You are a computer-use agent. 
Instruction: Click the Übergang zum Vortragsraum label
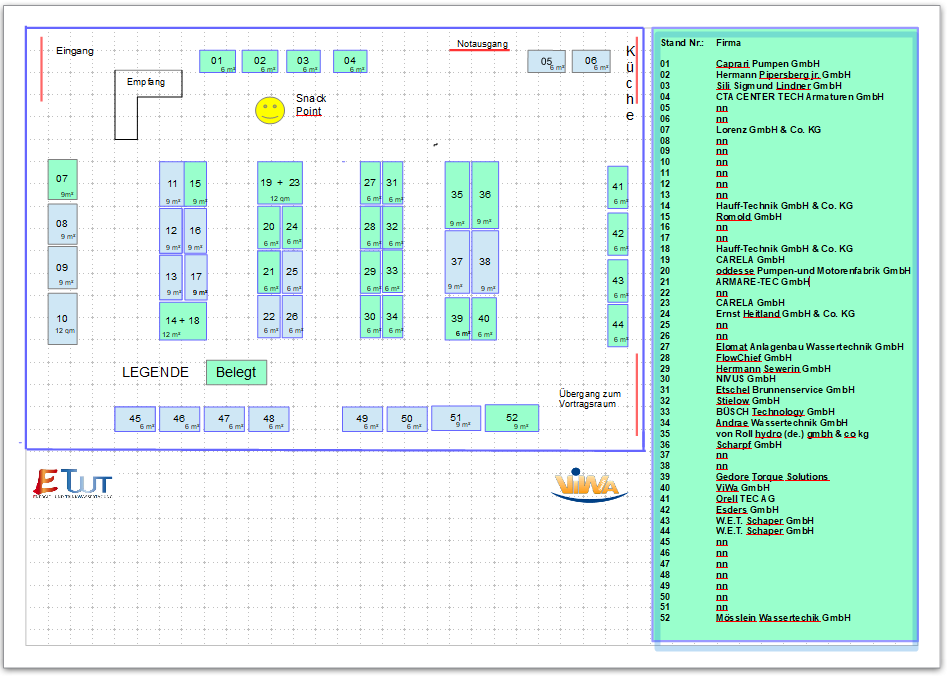(x=589, y=399)
